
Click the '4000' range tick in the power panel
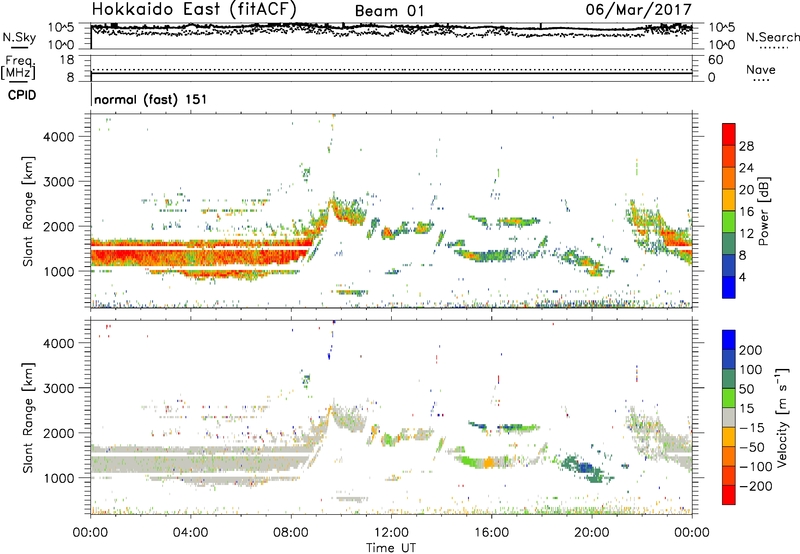58,137
